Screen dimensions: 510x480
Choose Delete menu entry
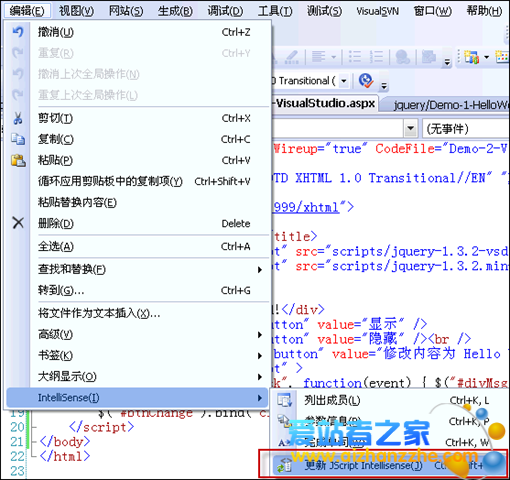click(x=137, y=223)
